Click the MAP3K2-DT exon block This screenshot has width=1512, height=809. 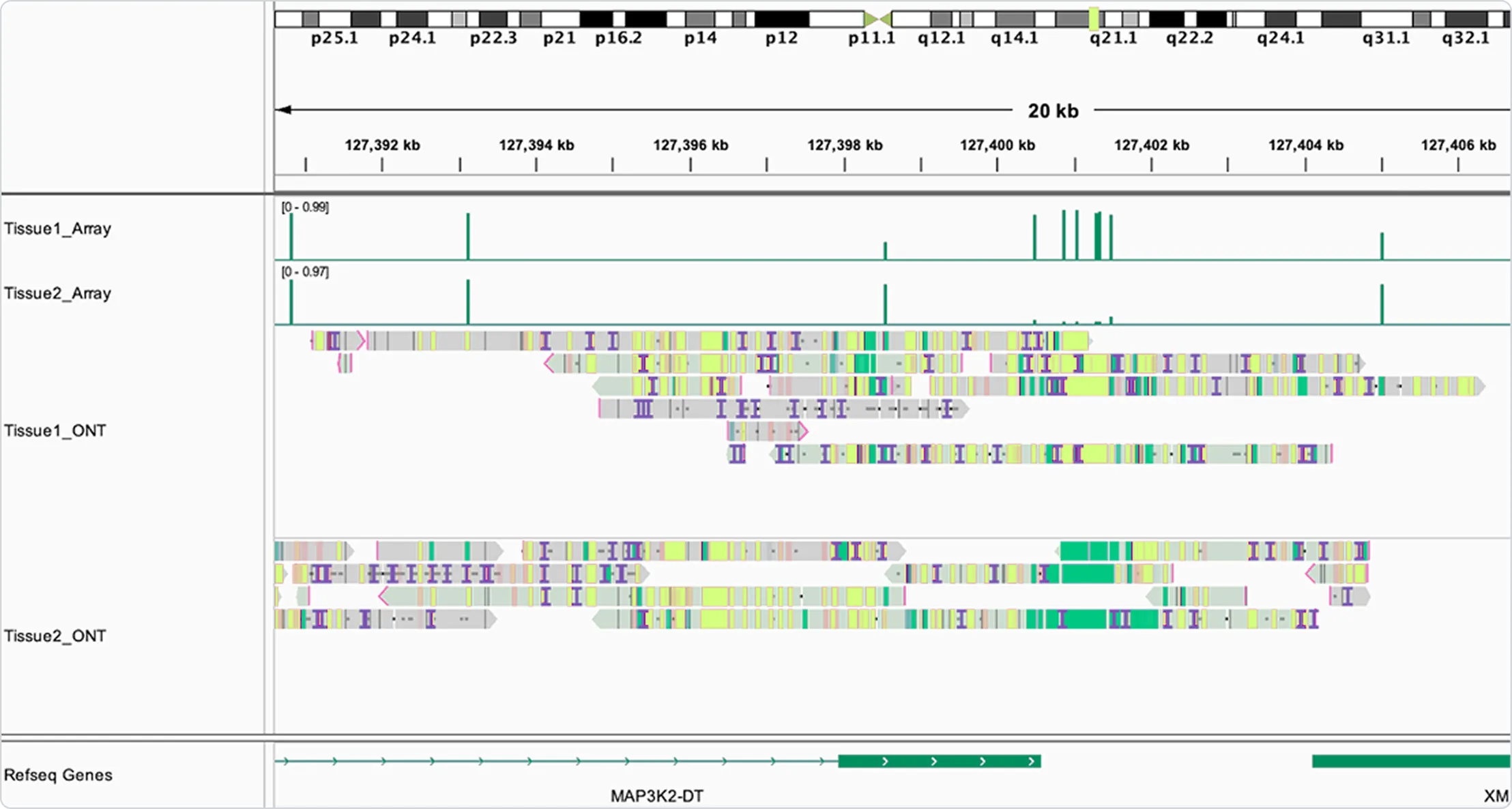point(940,761)
